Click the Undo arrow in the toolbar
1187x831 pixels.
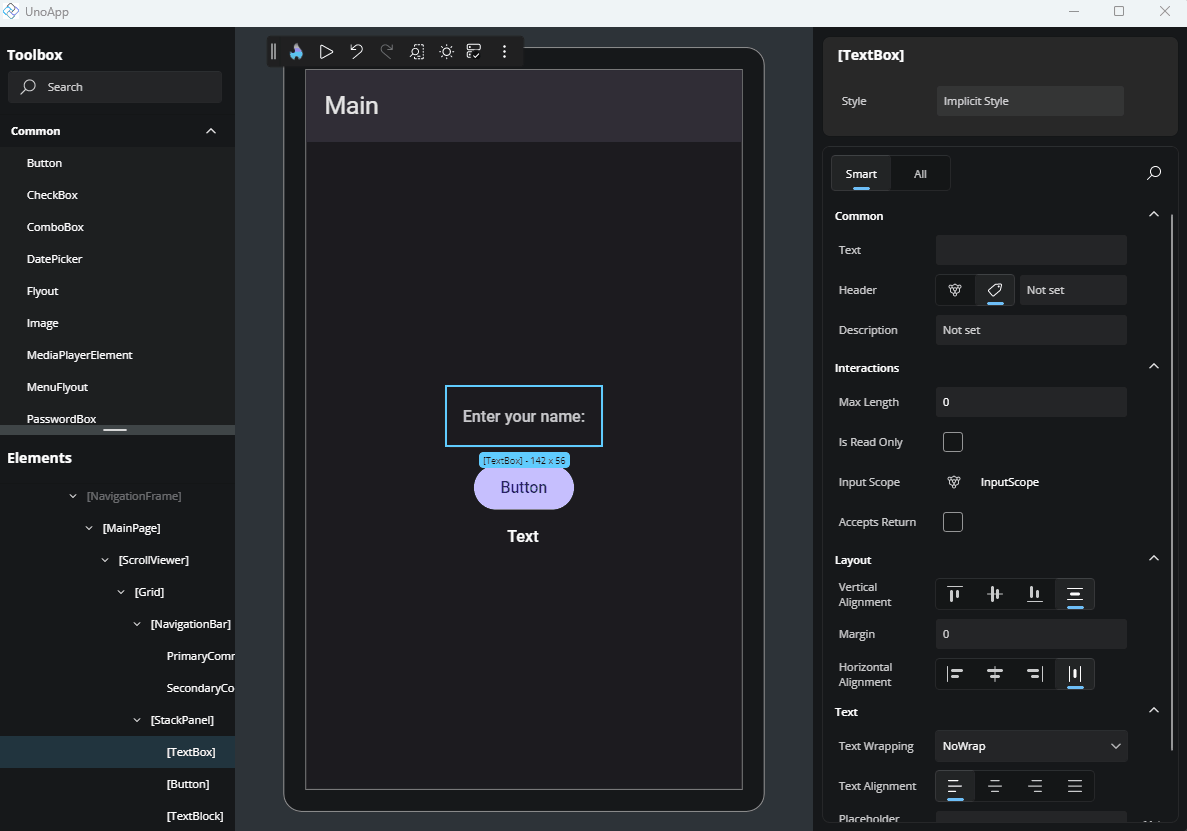point(356,52)
